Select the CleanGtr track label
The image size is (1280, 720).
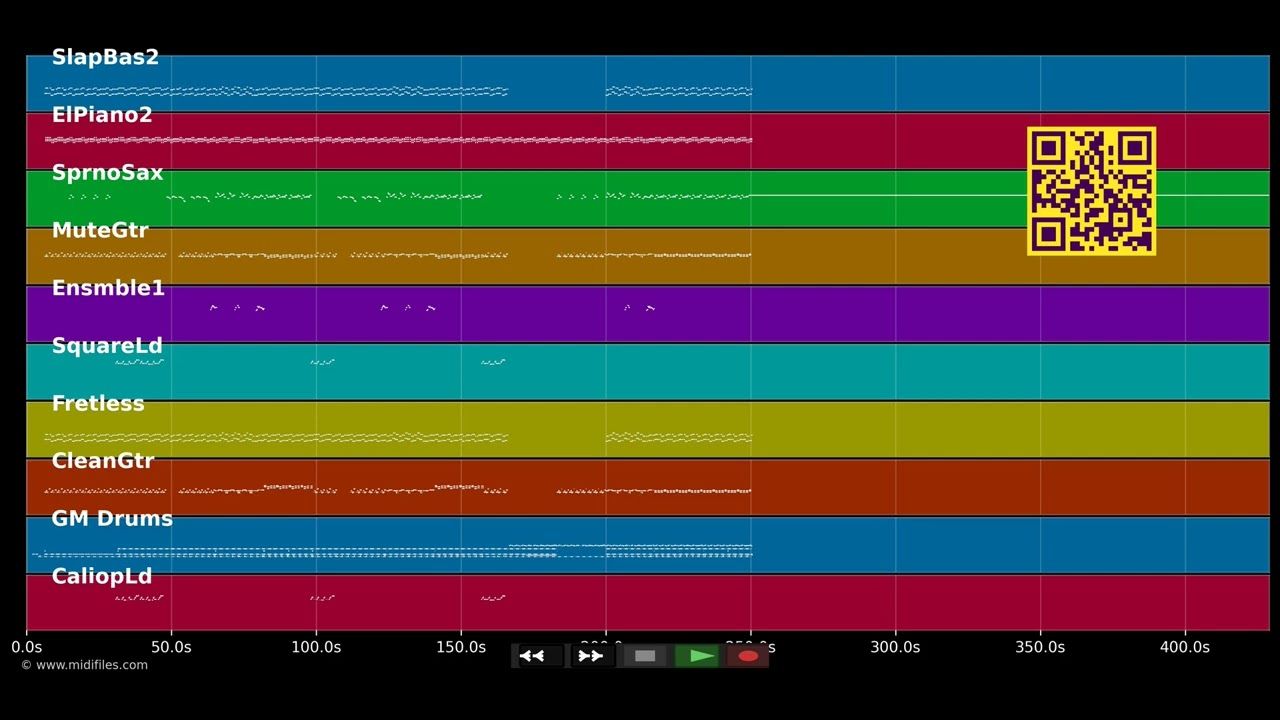tap(103, 461)
